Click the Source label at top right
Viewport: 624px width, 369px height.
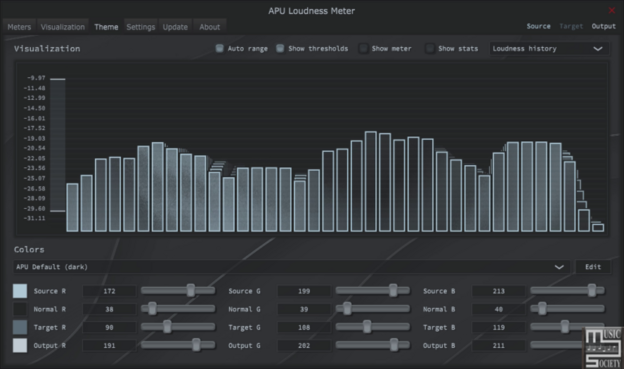pyautogui.click(x=538, y=26)
